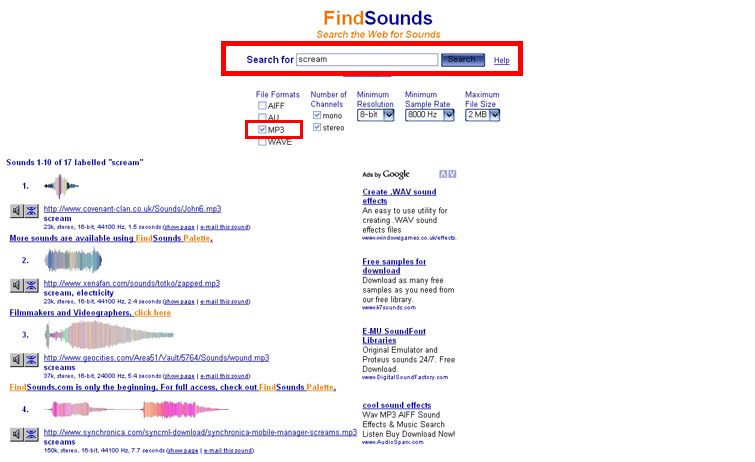Screen dimensions: 755x462
Task: Click e-mail this sound for synchronica screams
Action: click(228, 451)
